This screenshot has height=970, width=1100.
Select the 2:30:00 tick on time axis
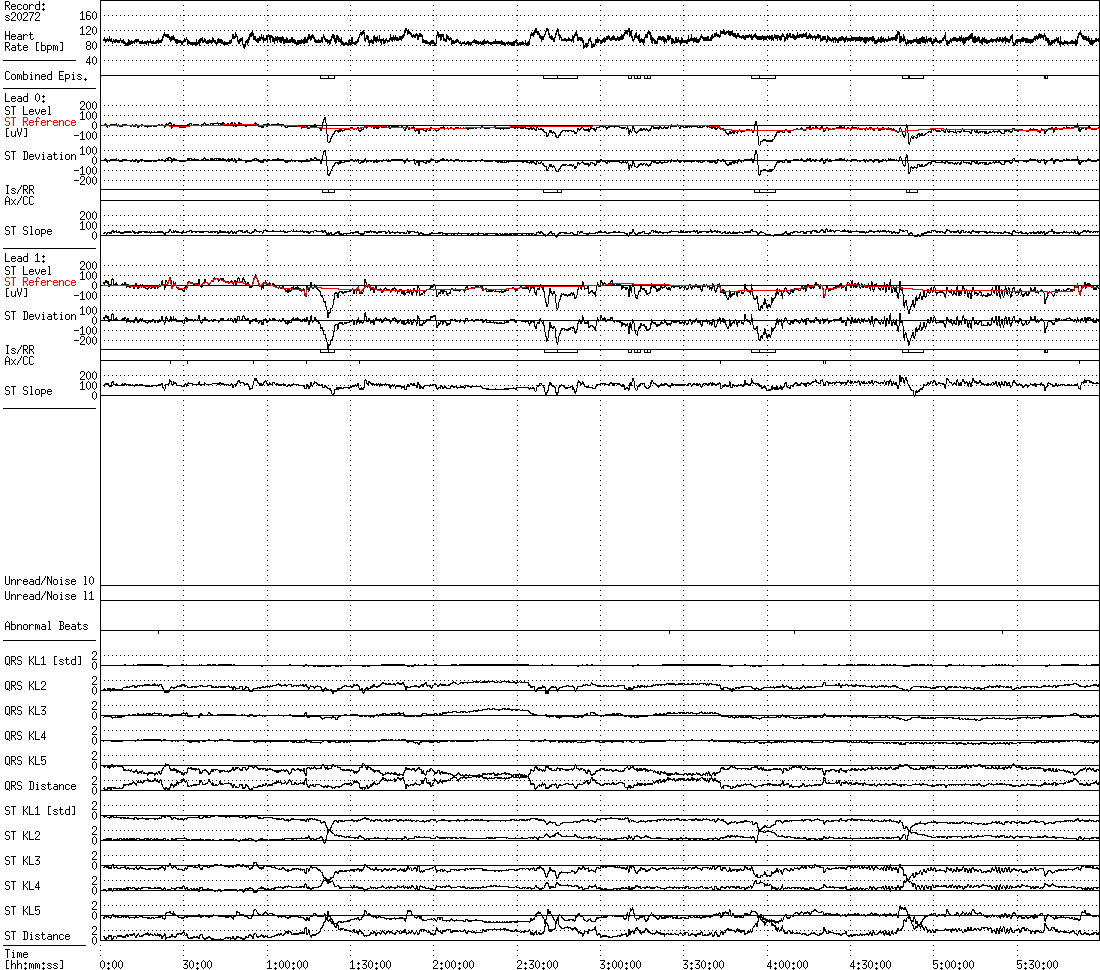(536, 965)
